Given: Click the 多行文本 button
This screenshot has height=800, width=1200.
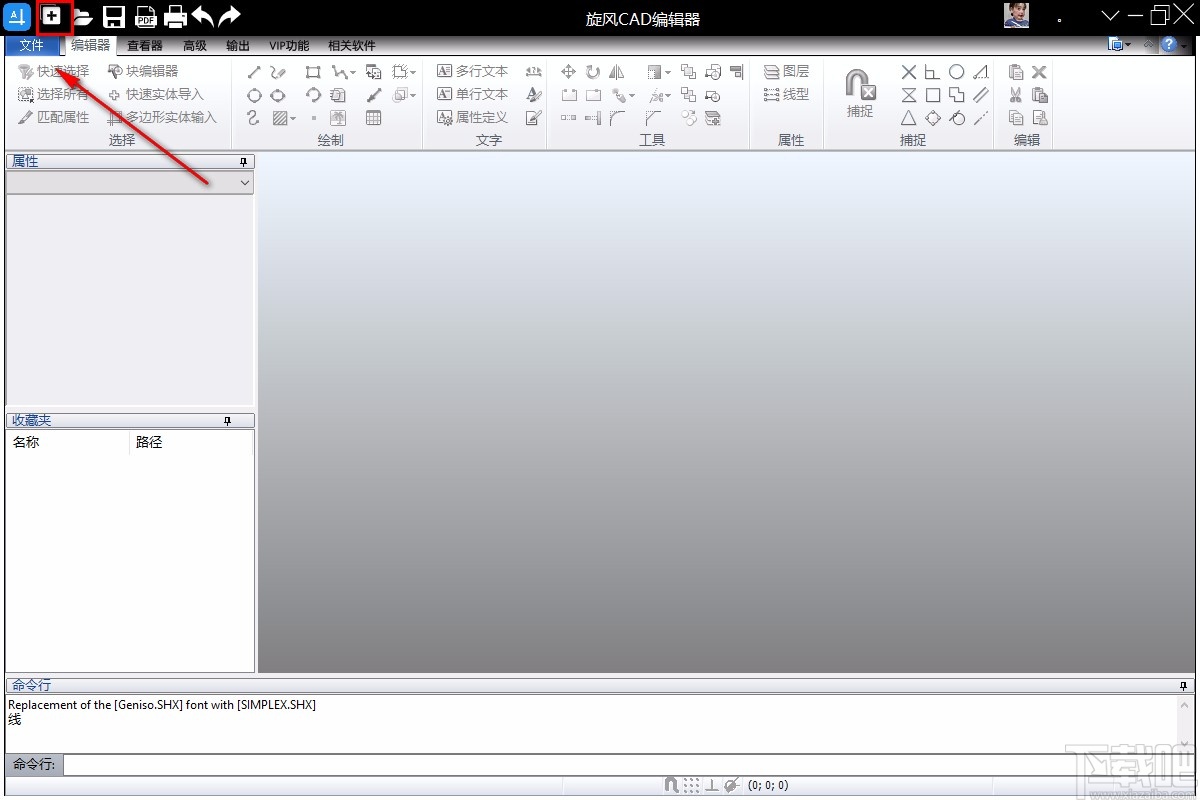Looking at the screenshot, I should 472,71.
